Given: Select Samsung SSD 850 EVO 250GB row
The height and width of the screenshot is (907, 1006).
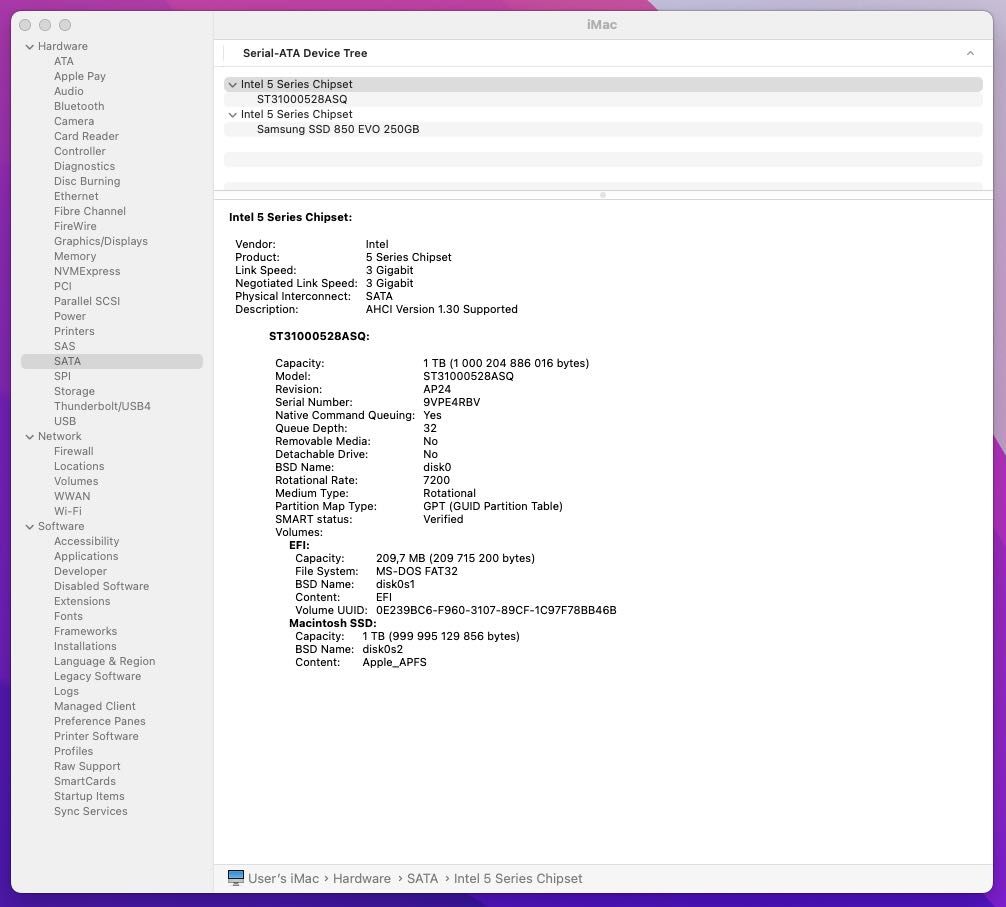Looking at the screenshot, I should tap(603, 130).
